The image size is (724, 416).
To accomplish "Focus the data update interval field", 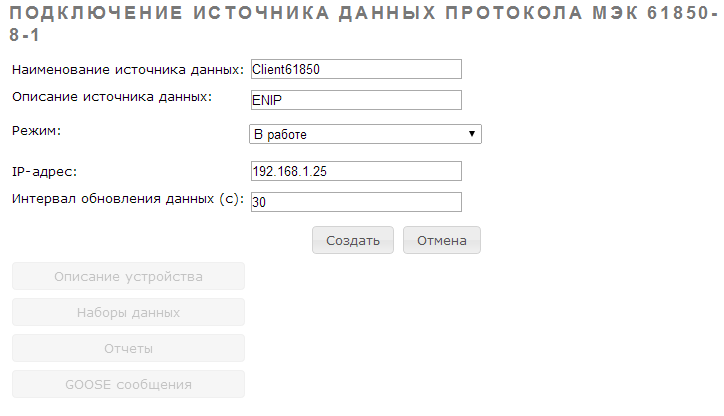I will click(355, 202).
